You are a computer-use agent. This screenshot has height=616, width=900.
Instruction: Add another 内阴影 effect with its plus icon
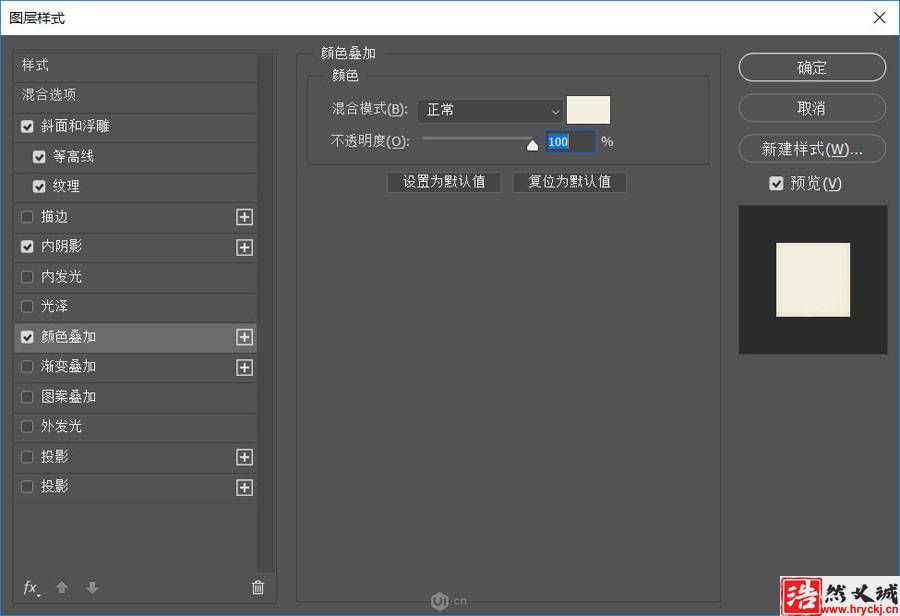(245, 247)
